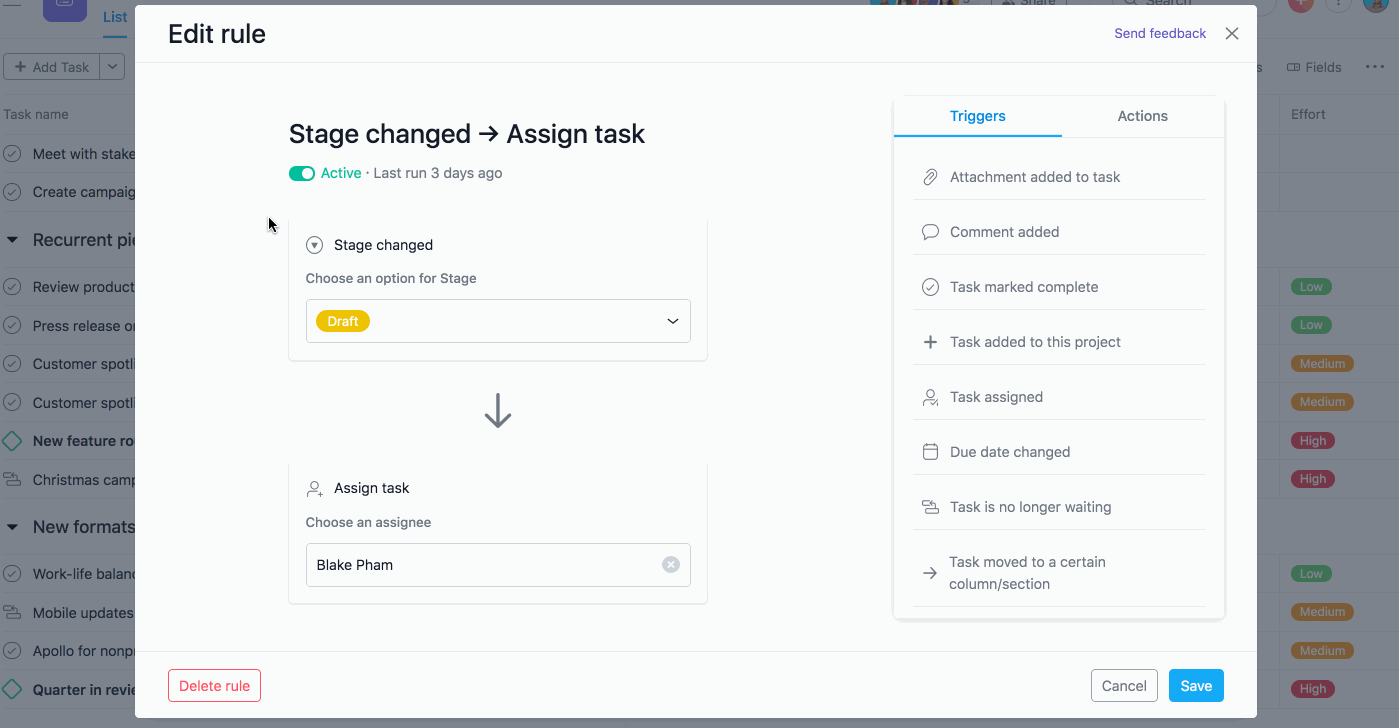Save the rule
Image resolution: width=1399 pixels, height=728 pixels.
[x=1196, y=686]
